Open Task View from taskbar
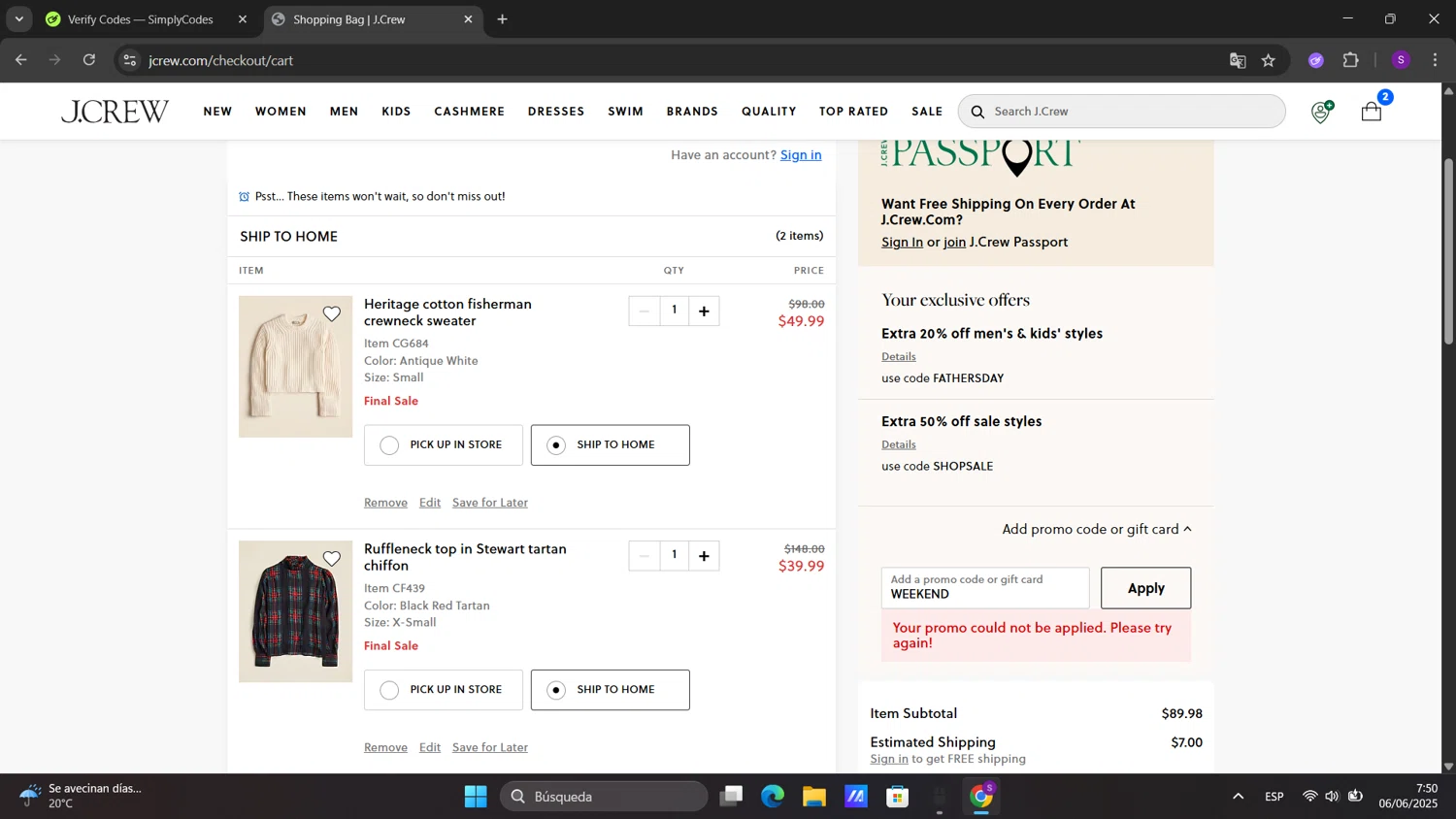 click(731, 797)
